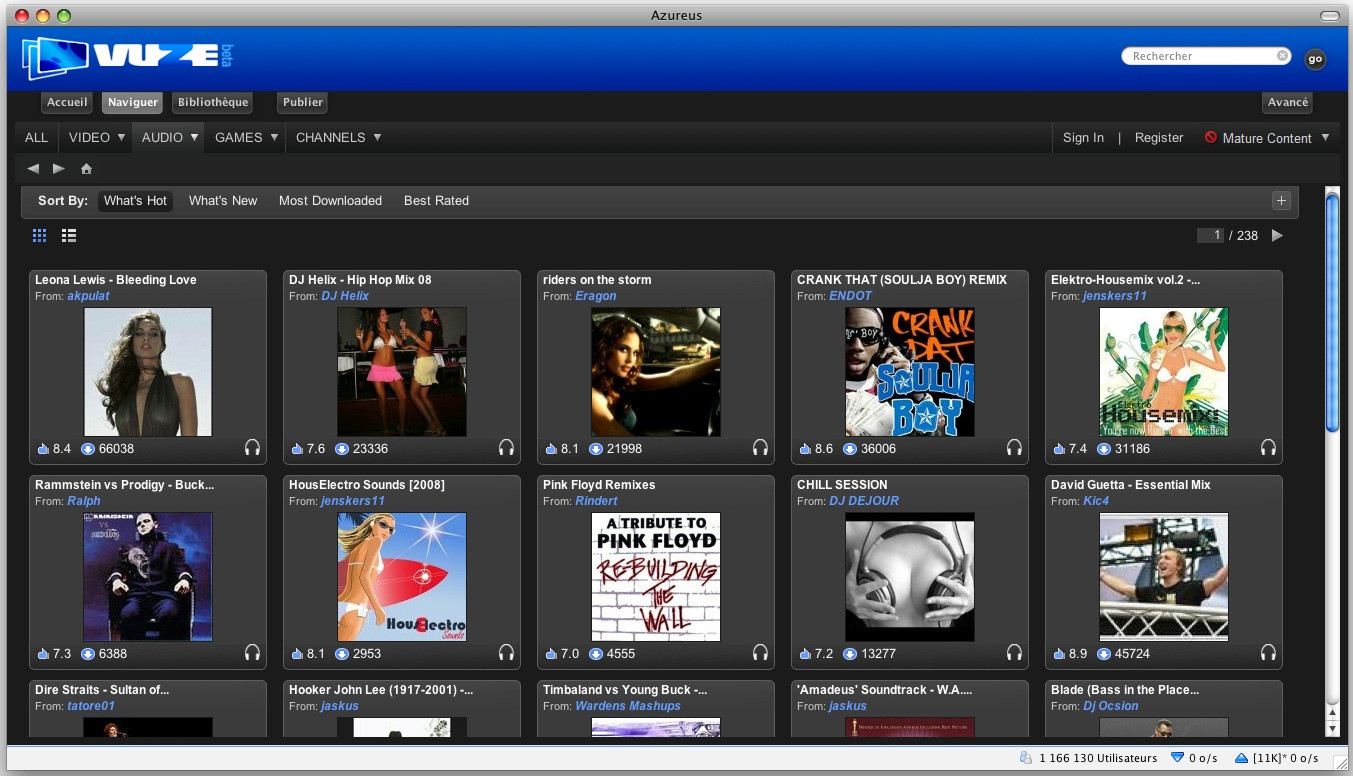Click the Register link

[x=1159, y=138]
